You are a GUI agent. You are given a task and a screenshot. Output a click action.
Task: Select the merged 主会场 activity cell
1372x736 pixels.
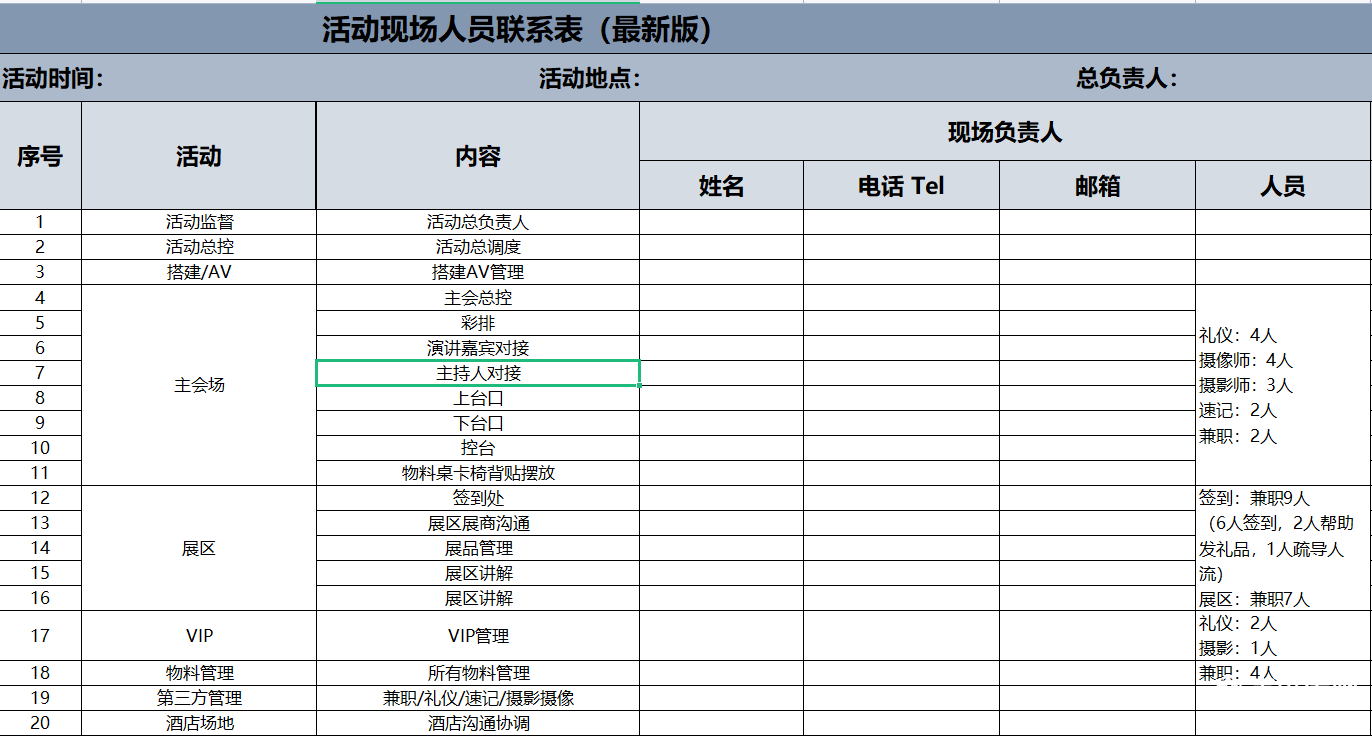click(x=199, y=385)
